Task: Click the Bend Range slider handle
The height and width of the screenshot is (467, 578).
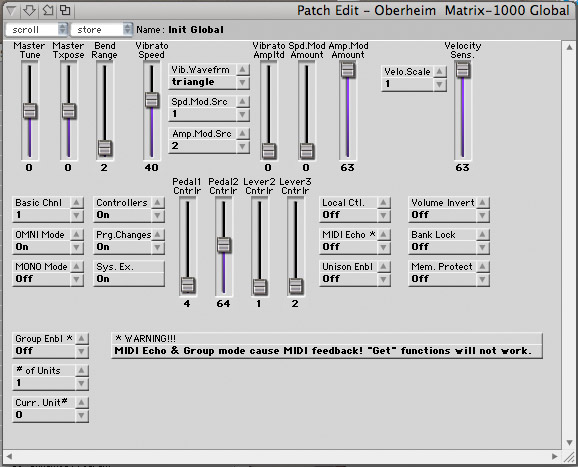Action: [x=105, y=148]
